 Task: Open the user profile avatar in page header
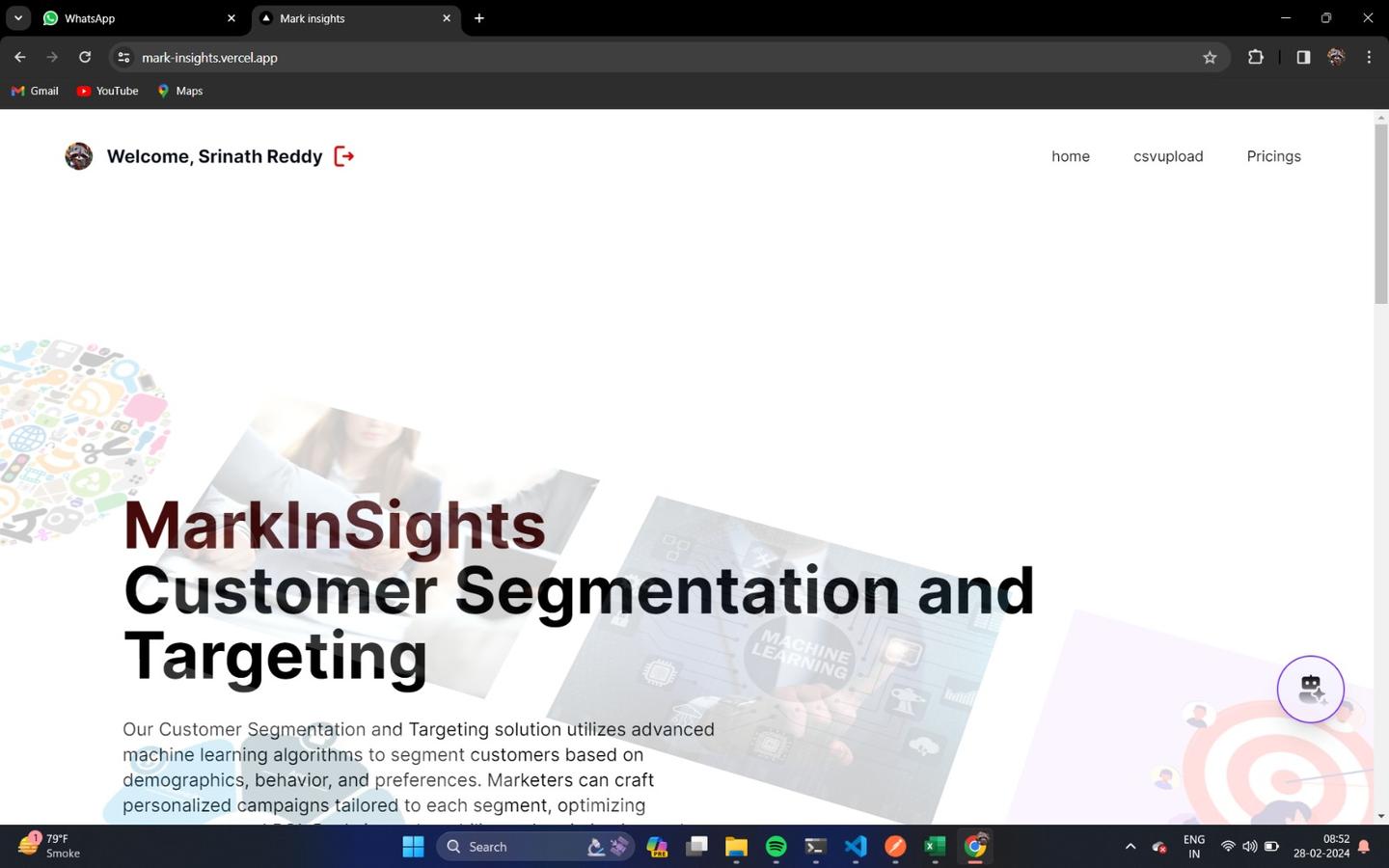point(78,156)
